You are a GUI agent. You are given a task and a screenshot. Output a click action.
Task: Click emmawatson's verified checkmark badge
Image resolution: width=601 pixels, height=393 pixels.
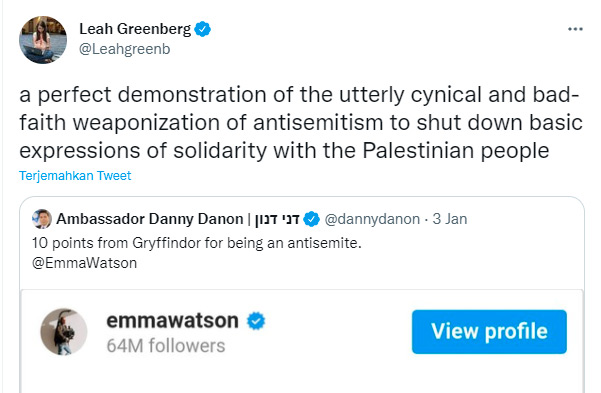256,321
